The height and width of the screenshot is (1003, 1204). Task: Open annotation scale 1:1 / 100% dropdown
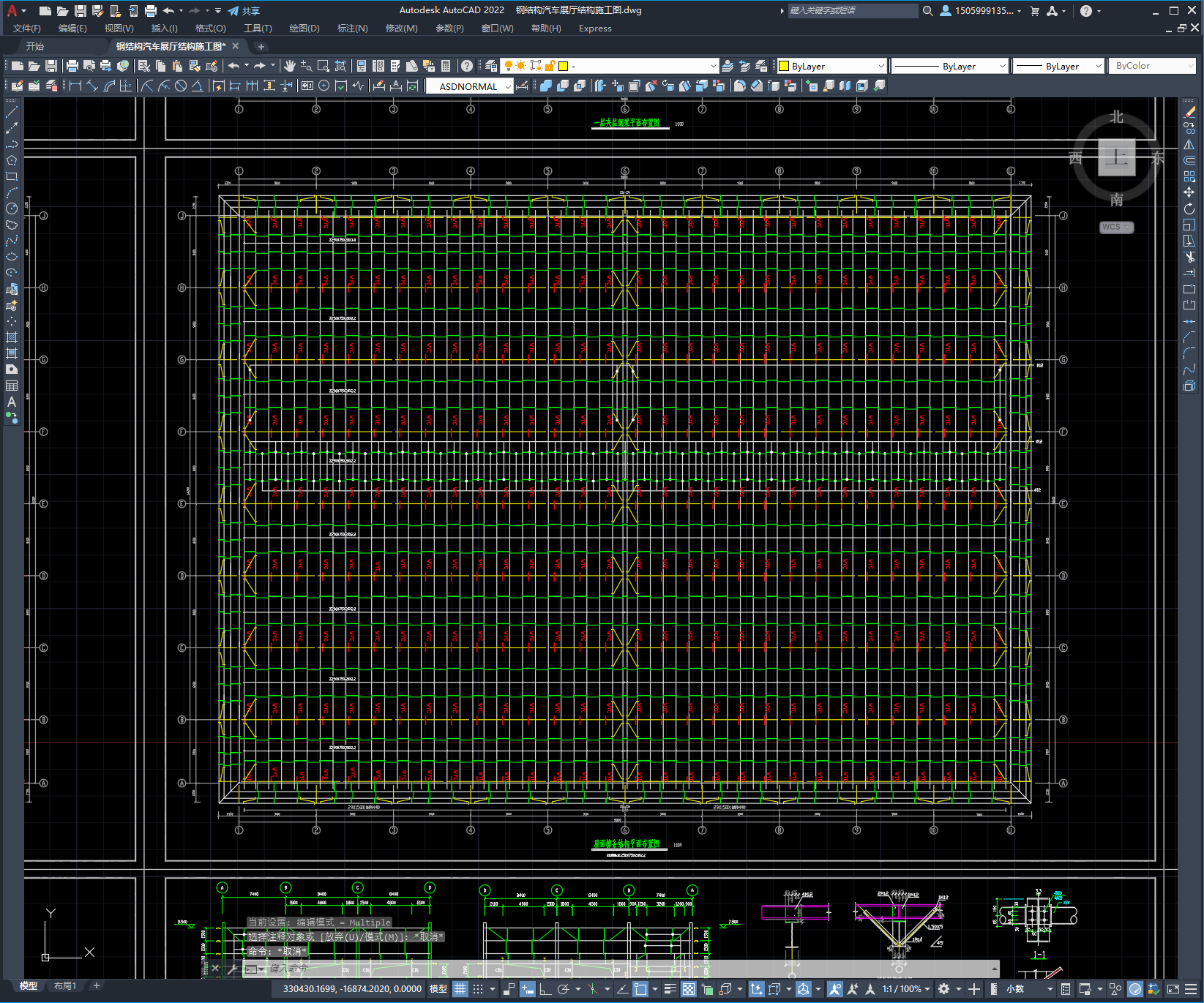click(906, 989)
